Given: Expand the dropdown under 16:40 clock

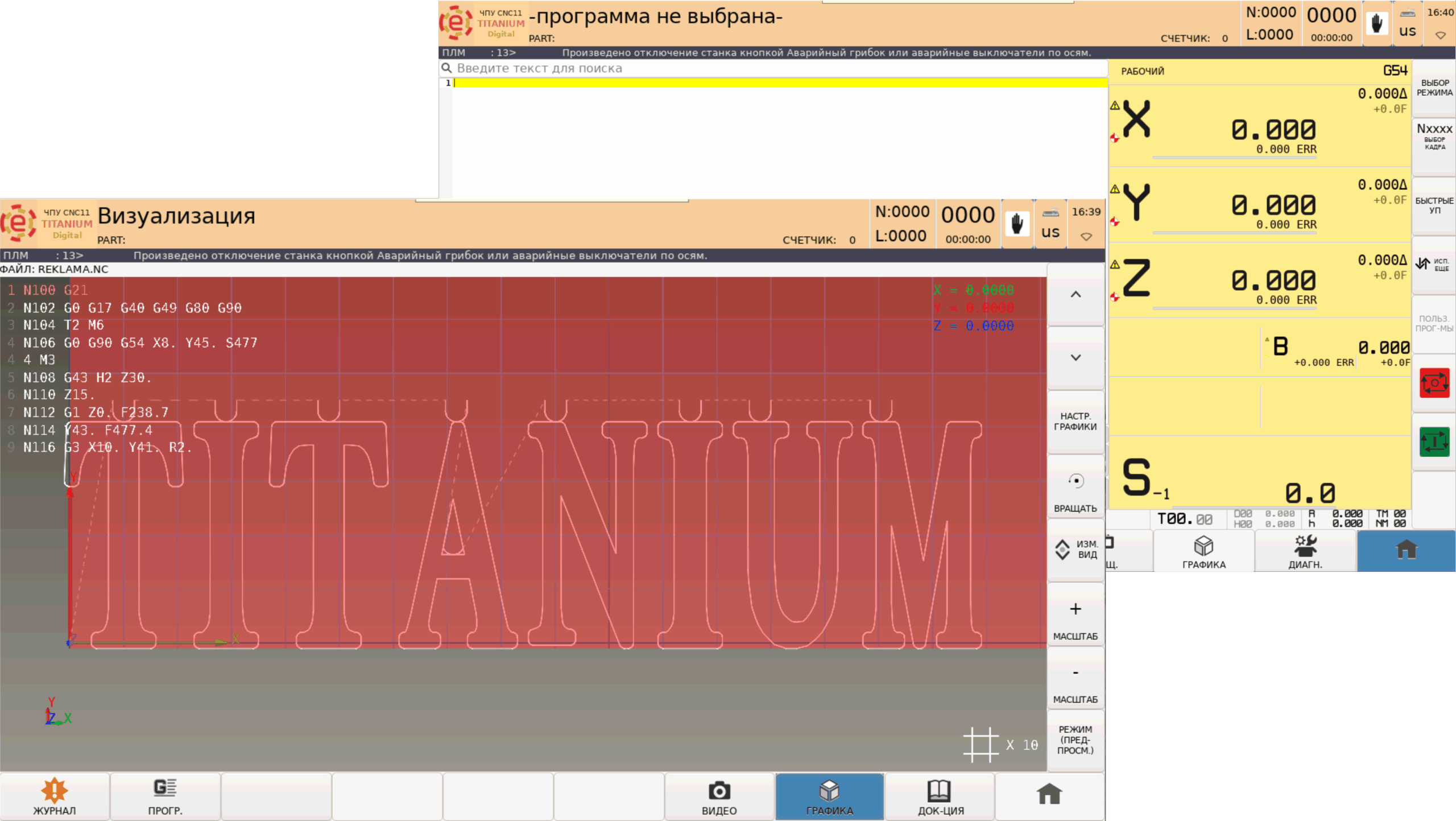Looking at the screenshot, I should pyautogui.click(x=1441, y=35).
